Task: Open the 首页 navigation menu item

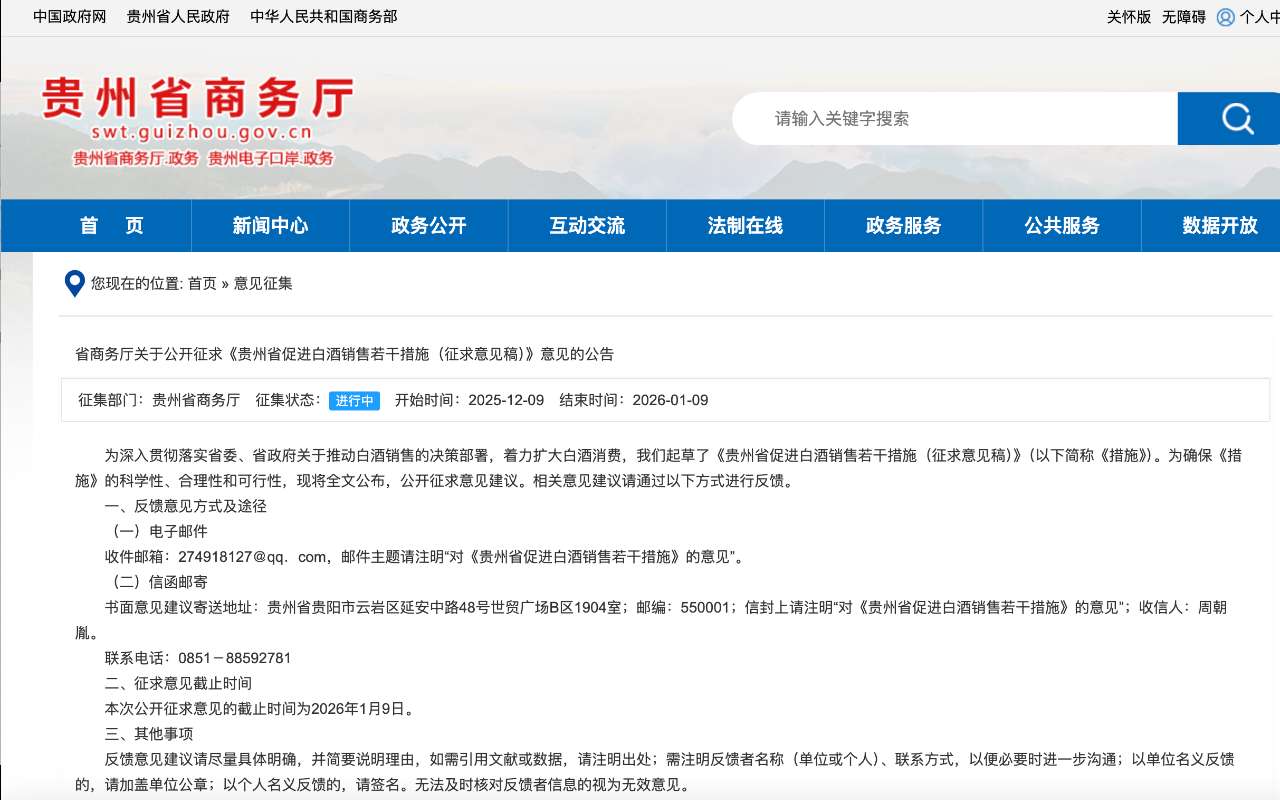Action: (112, 226)
